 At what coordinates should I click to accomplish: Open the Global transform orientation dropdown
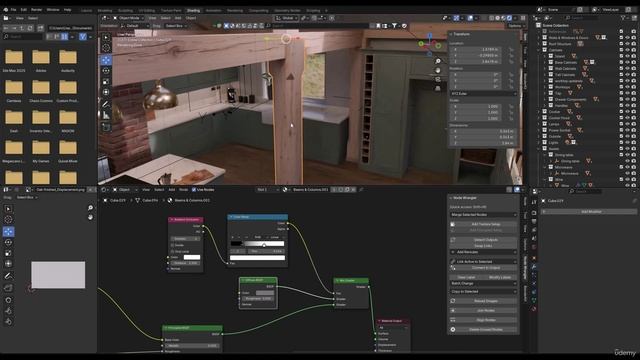(x=287, y=18)
